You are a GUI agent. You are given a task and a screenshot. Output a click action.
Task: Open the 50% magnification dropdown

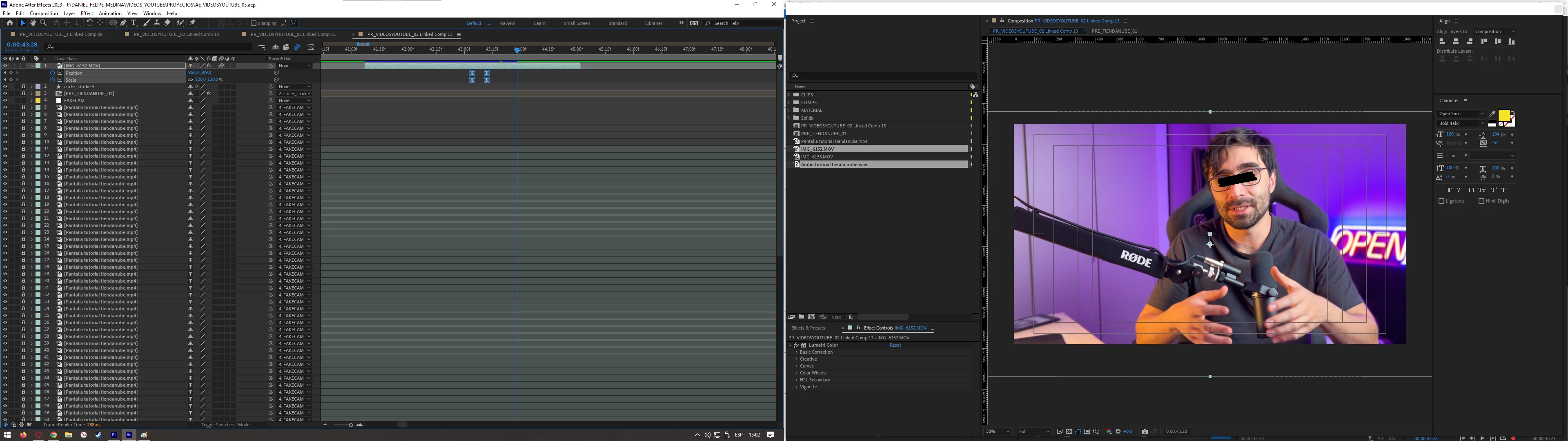point(998,431)
